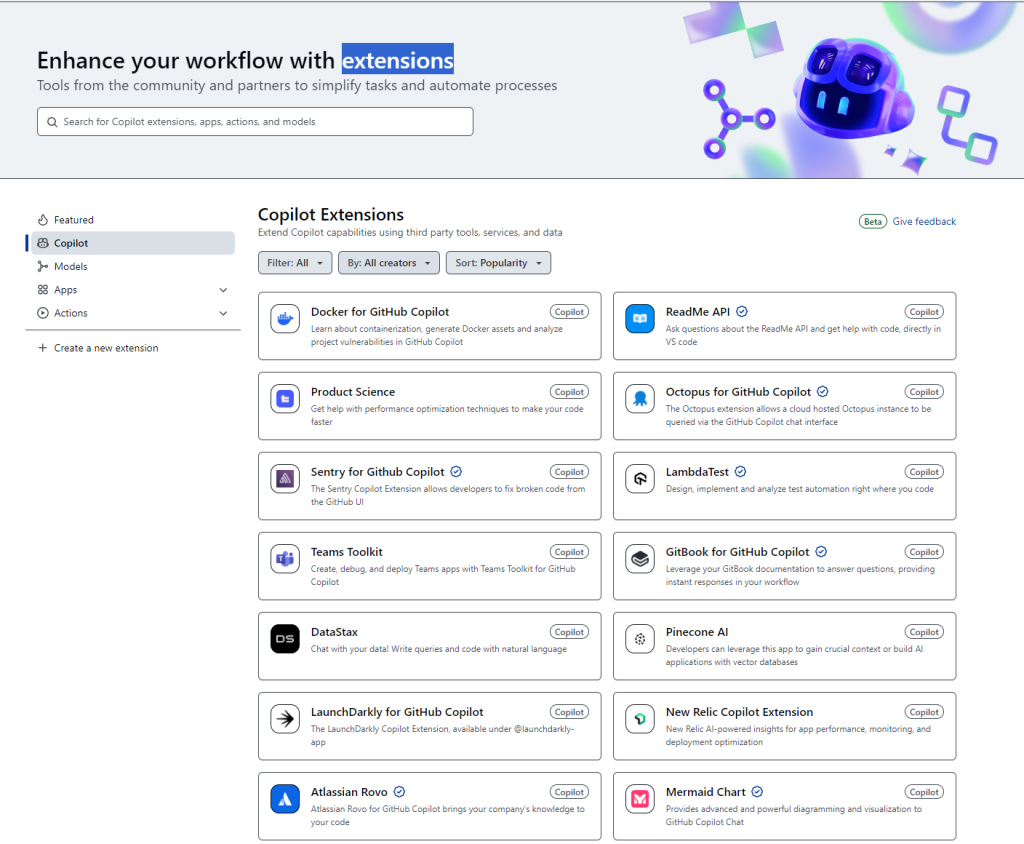The image size is (1024, 844).
Task: Open the Sort: Popularity dropdown
Action: 498,263
